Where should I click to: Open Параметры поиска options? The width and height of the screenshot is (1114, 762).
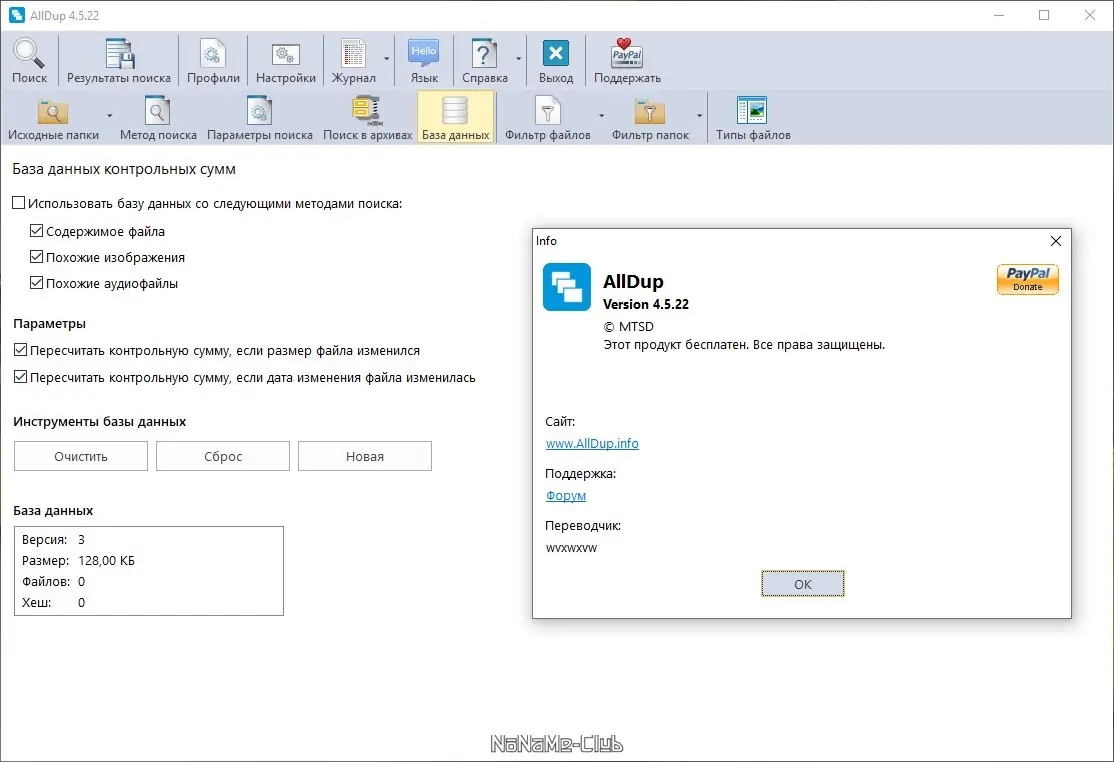[x=259, y=118]
